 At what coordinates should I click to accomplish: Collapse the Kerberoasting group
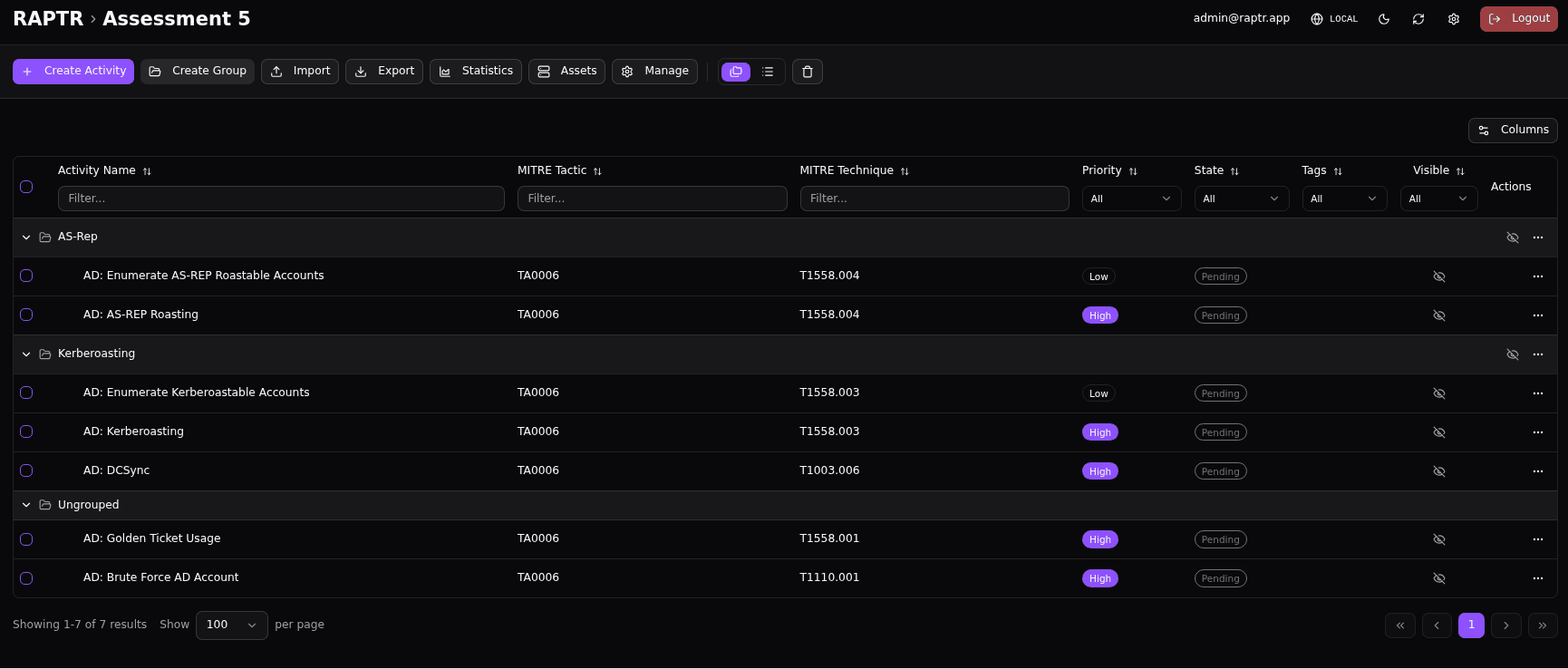[26, 354]
